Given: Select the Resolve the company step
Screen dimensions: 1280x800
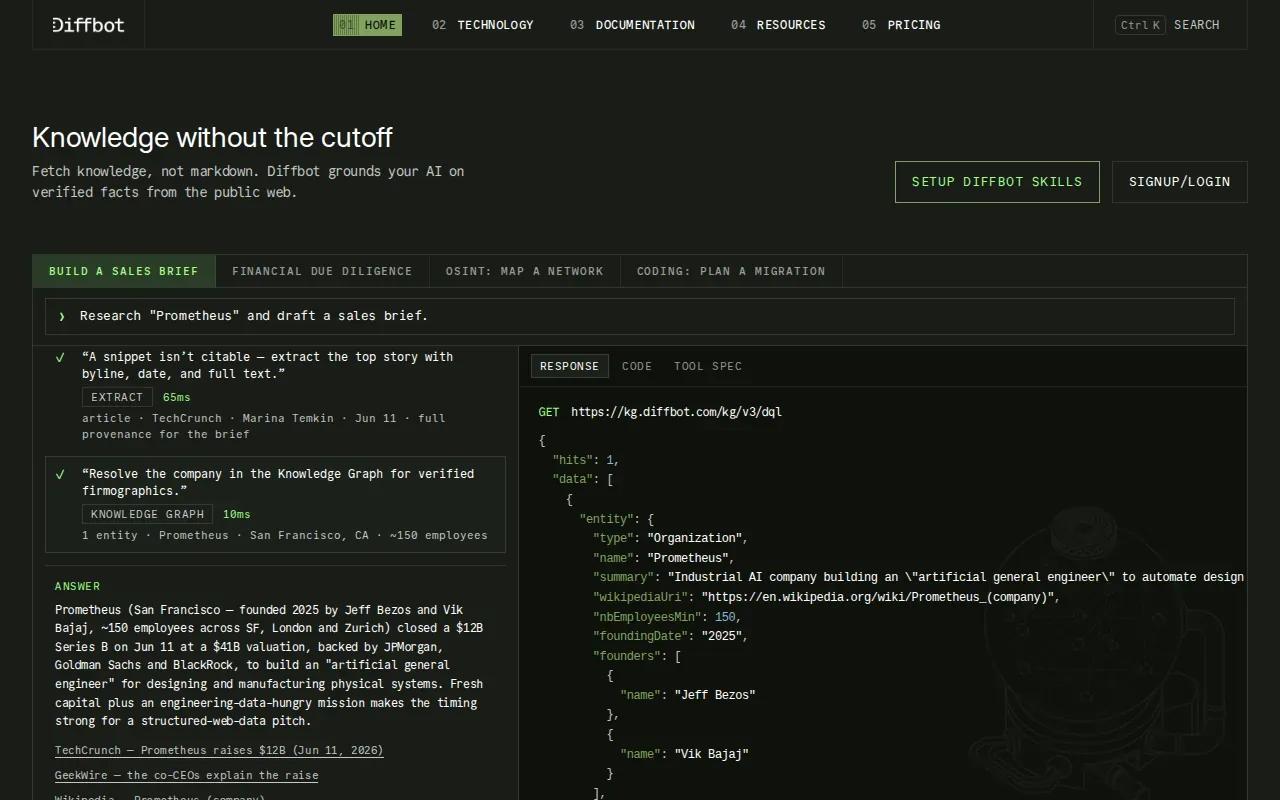Looking at the screenshot, I should [x=276, y=505].
